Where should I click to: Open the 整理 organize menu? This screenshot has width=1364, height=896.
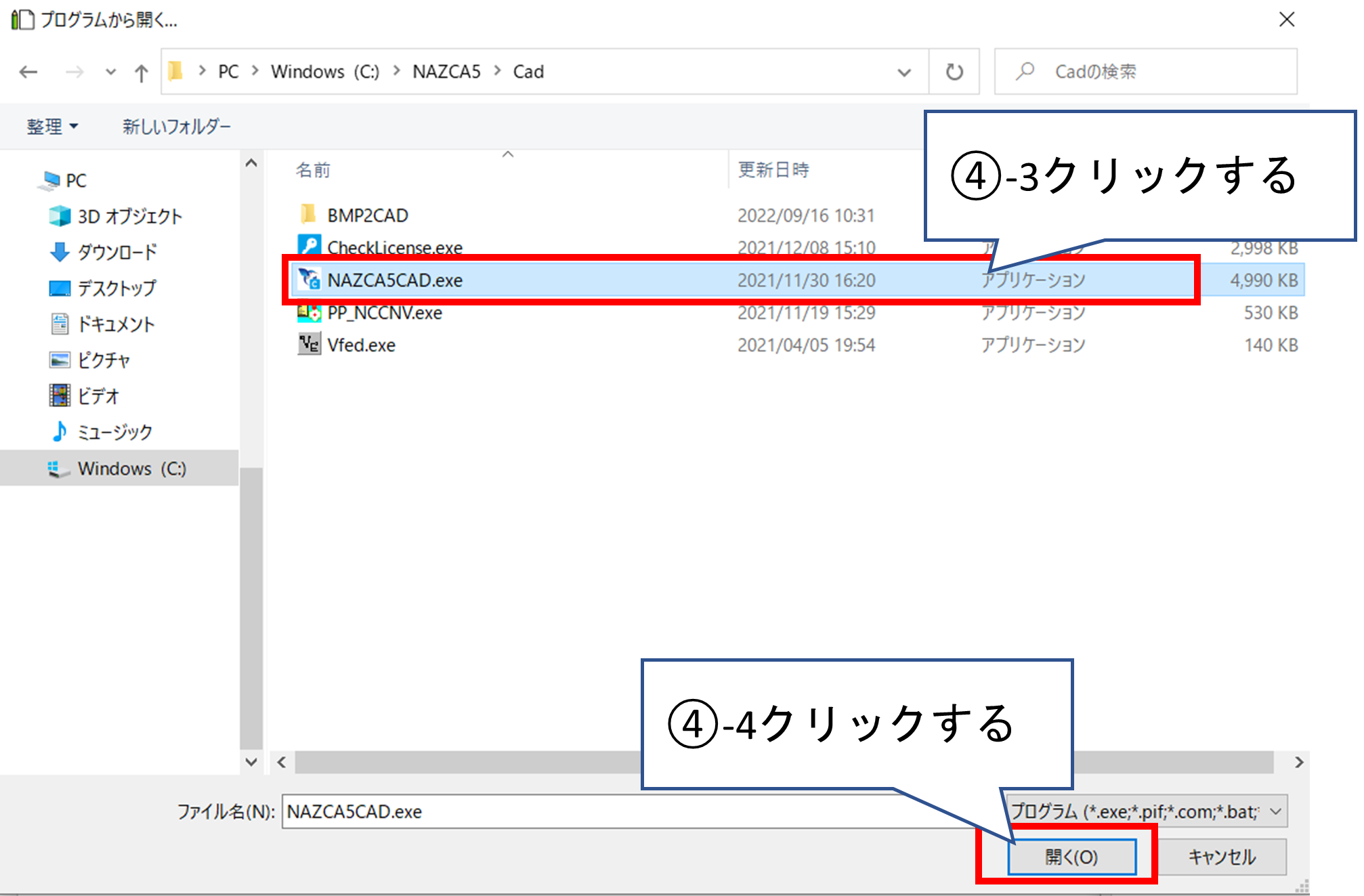pyautogui.click(x=52, y=127)
